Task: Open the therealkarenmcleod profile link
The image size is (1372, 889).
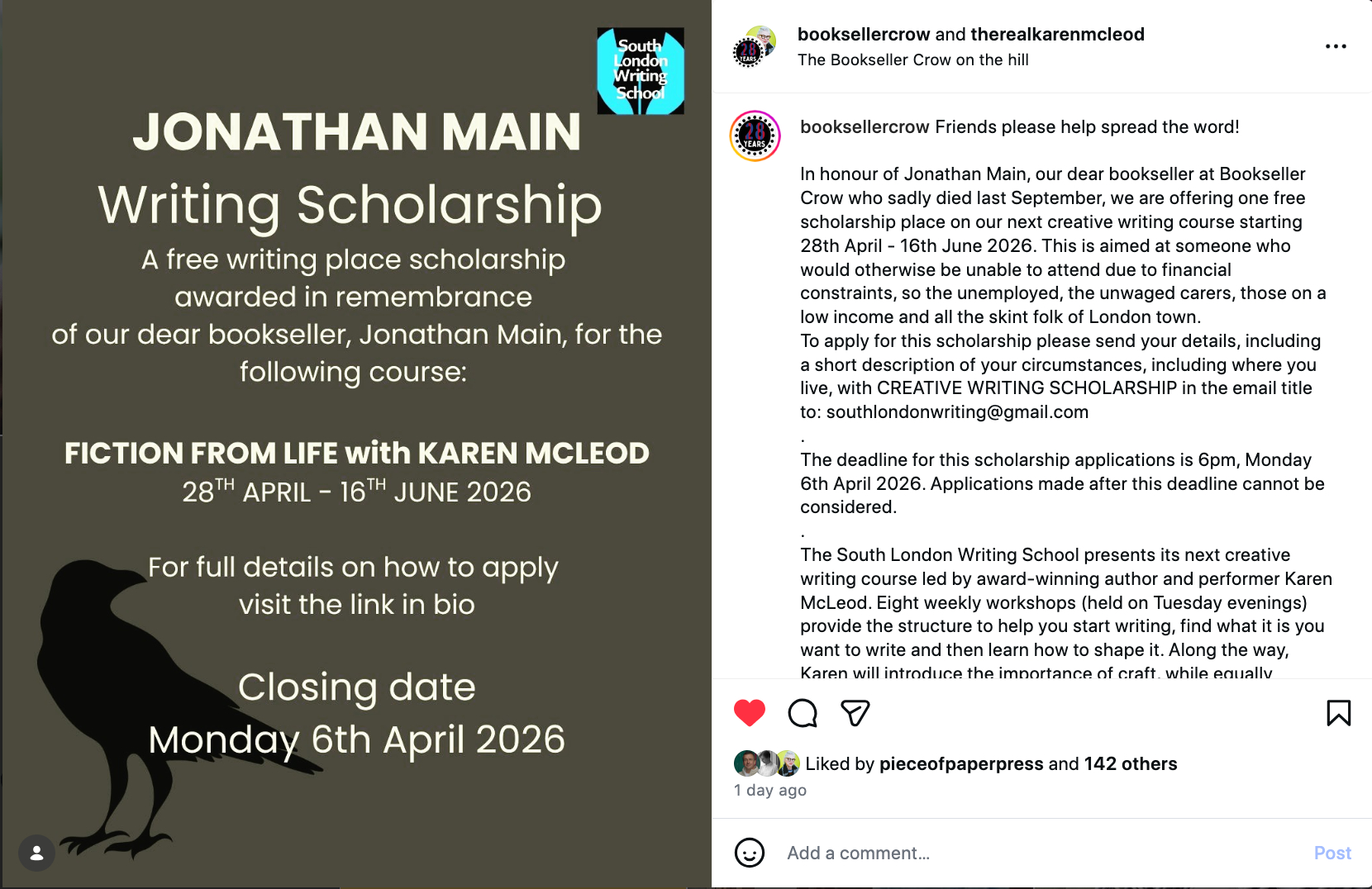Action: coord(1057,34)
